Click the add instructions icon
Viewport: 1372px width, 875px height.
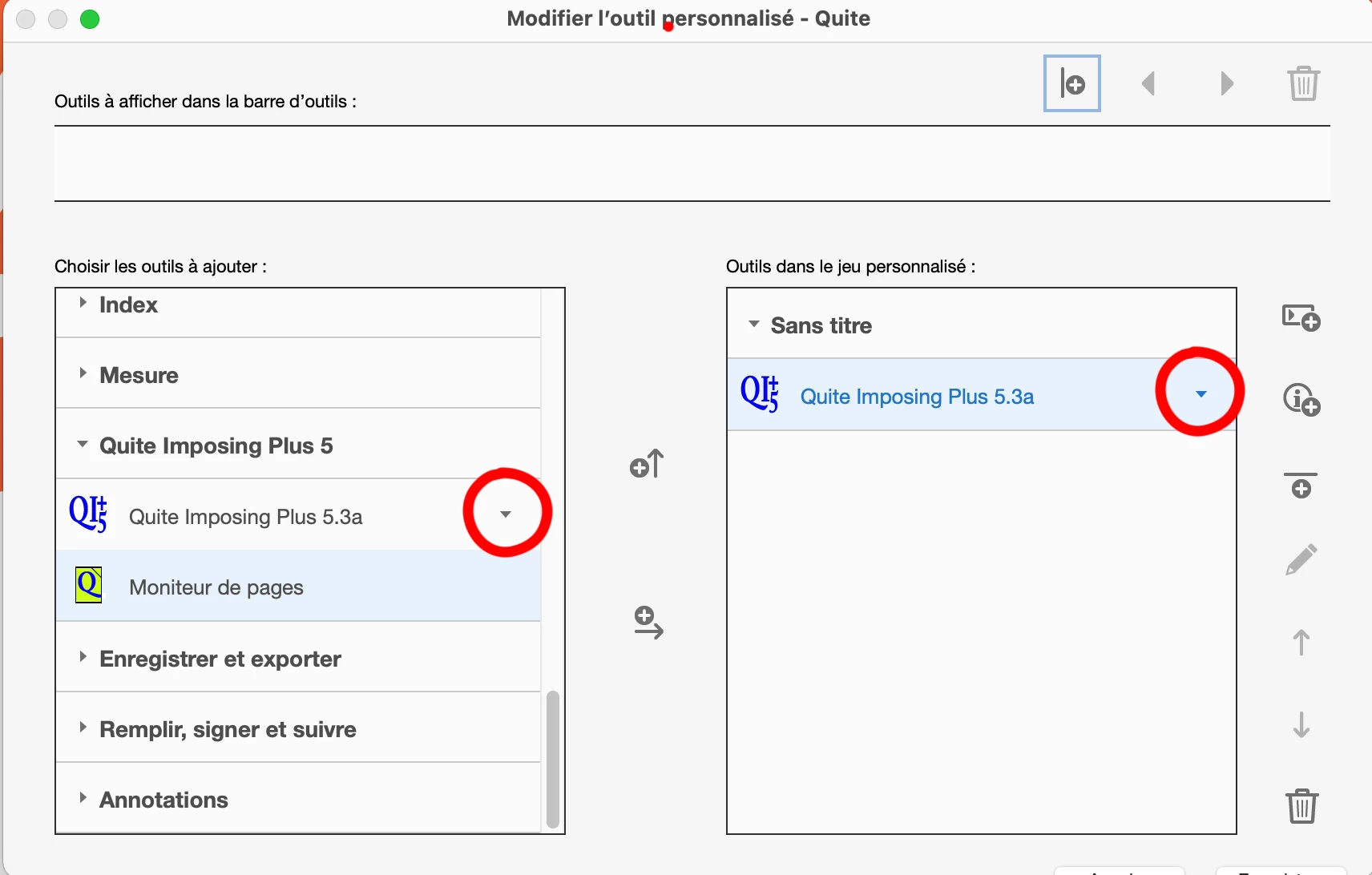[x=1301, y=399]
